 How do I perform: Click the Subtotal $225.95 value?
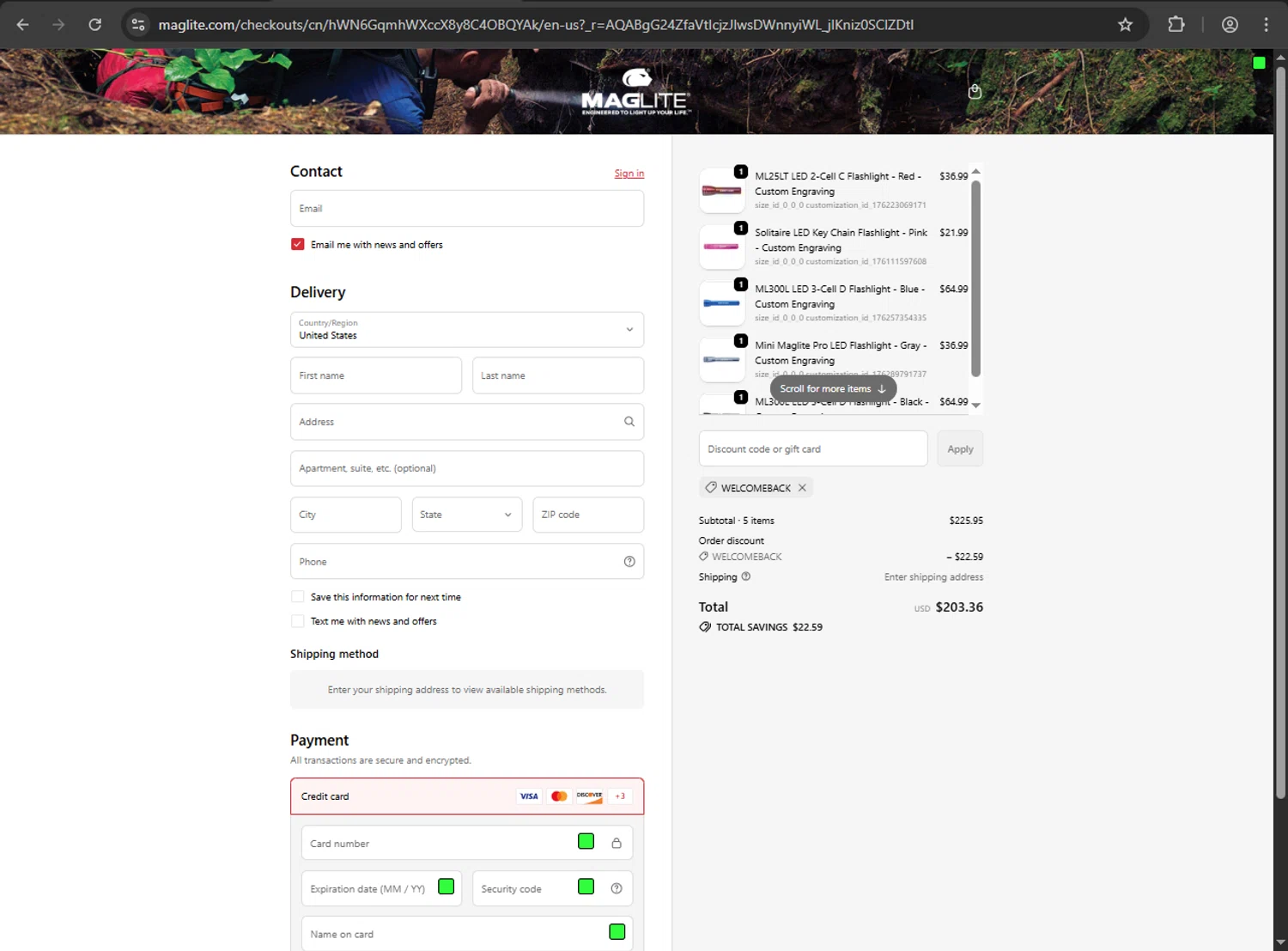click(x=966, y=521)
